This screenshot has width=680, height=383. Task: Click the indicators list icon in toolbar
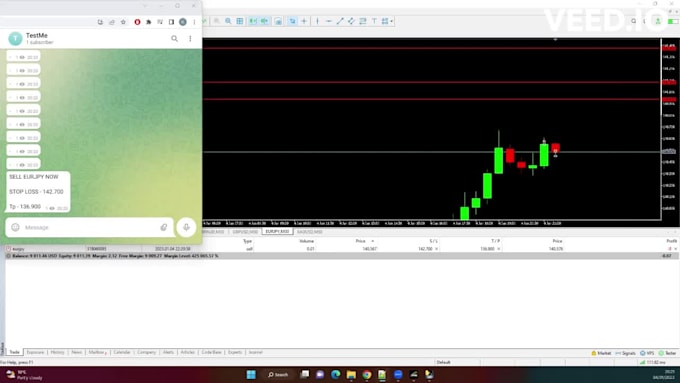click(278, 21)
